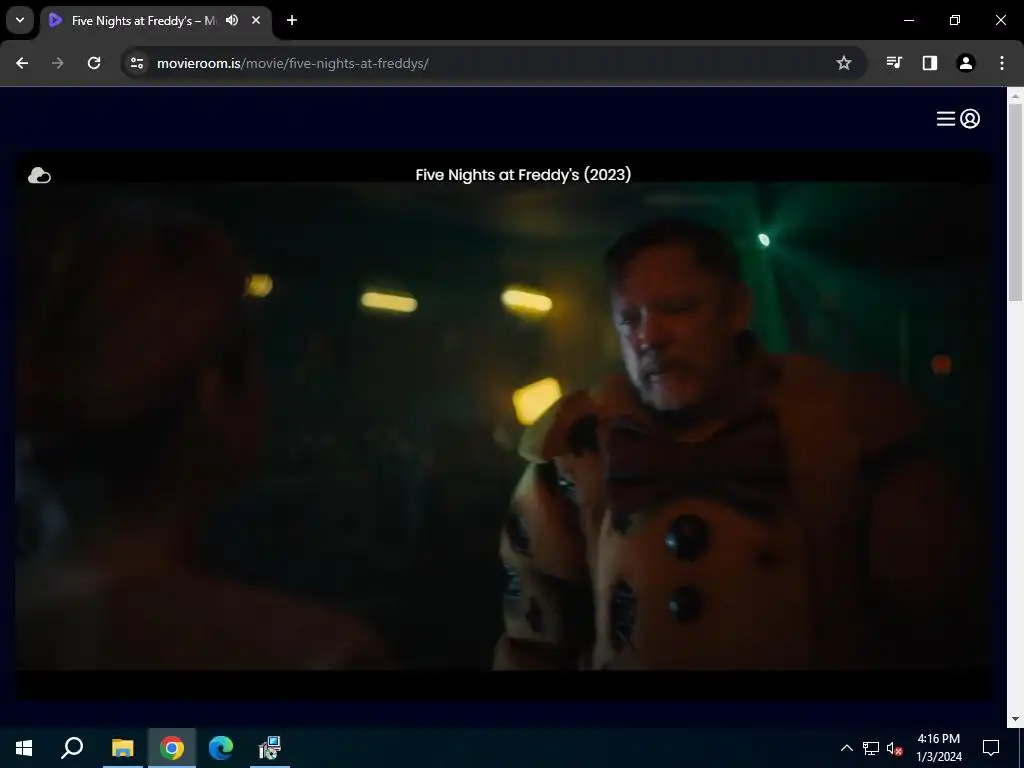This screenshot has height=768, width=1024.
Task: Open the Chrome three-dot menu
Action: pos(1002,63)
